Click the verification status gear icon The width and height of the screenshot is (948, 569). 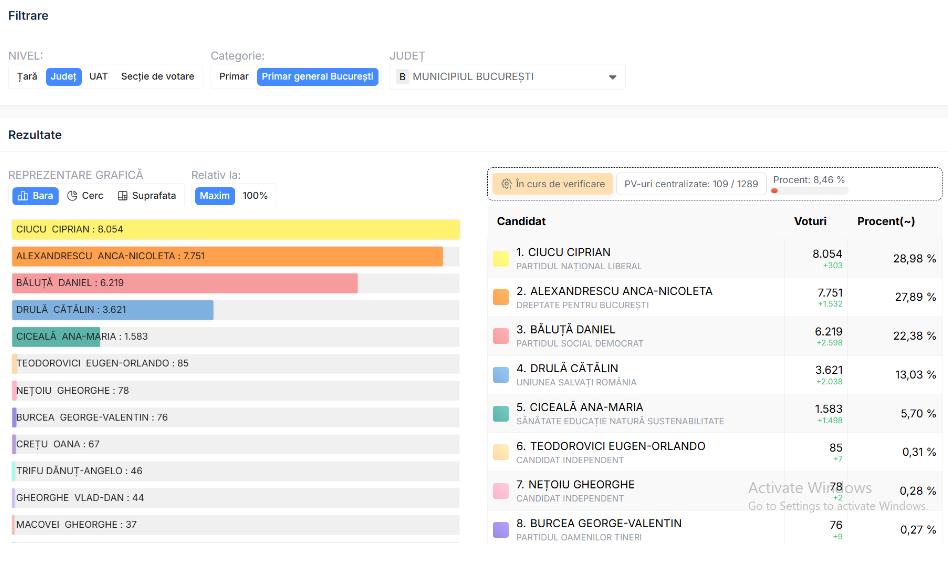coord(506,184)
